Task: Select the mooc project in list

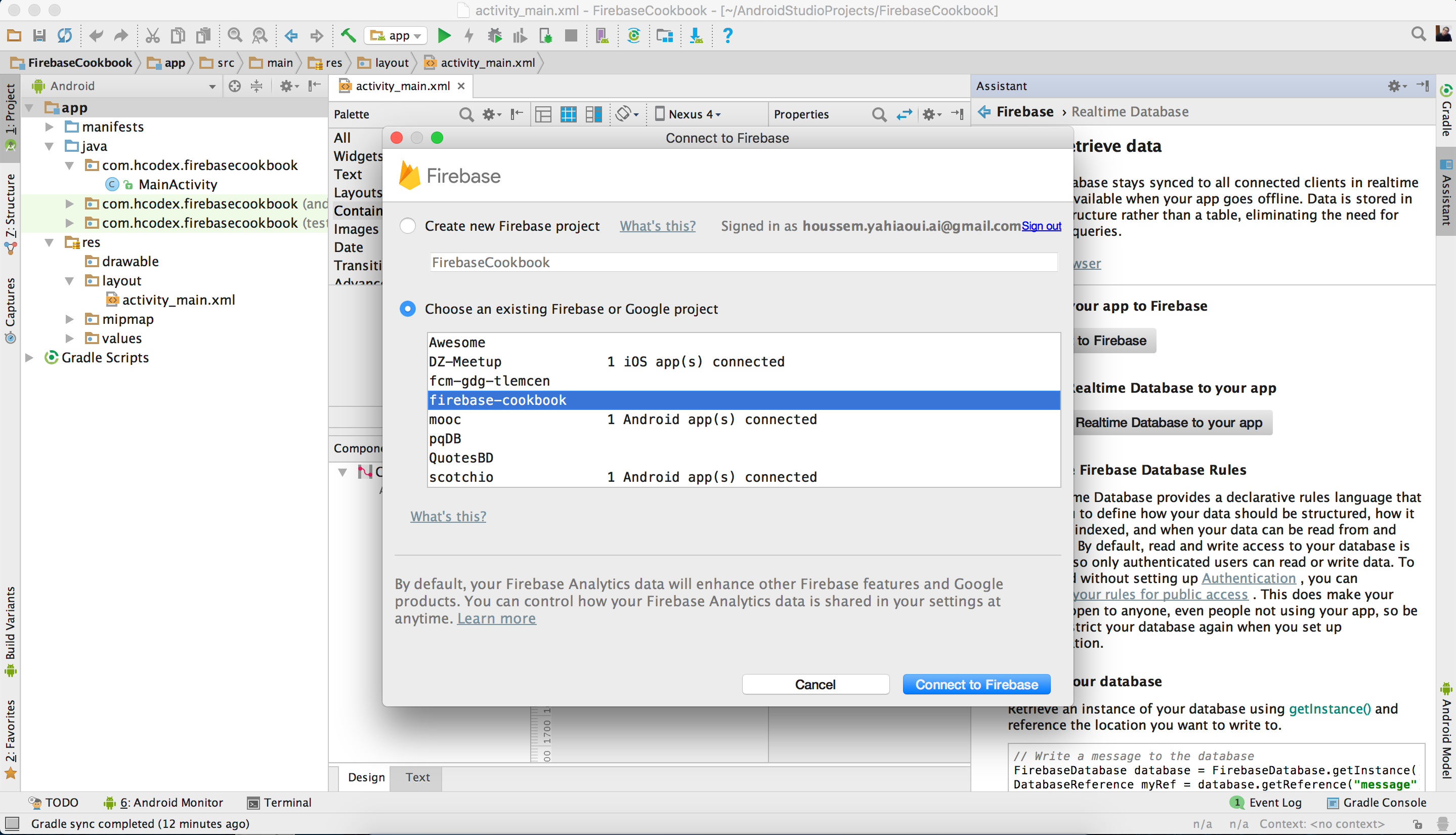Action: click(x=445, y=419)
